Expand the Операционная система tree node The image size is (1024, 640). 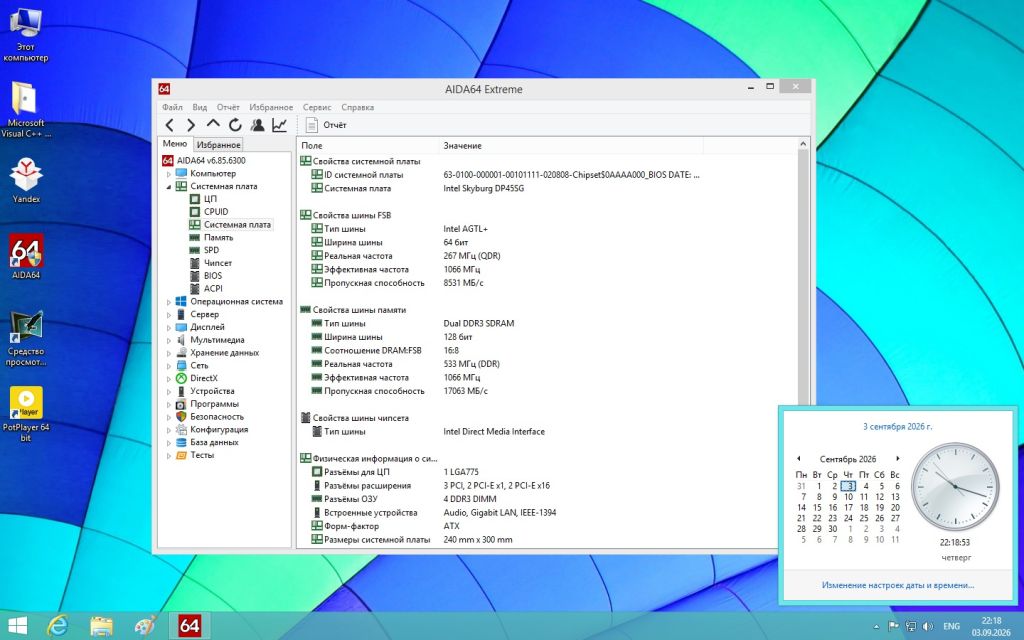tap(168, 302)
